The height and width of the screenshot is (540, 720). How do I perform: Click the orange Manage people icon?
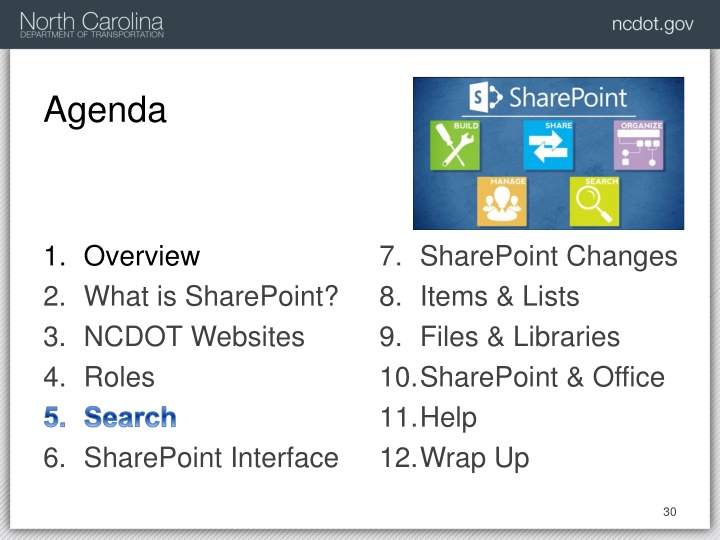(501, 202)
